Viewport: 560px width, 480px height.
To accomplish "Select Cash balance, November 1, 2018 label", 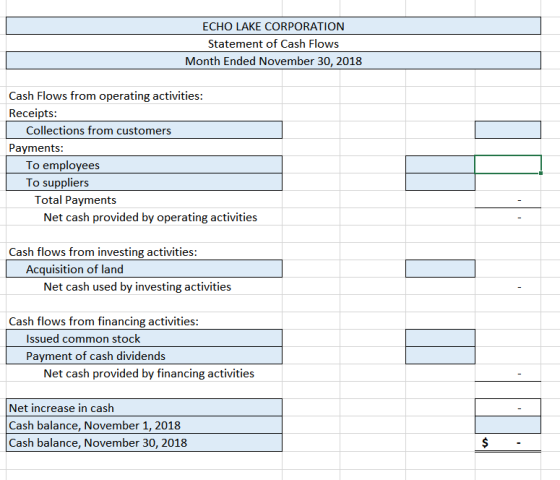I will pos(144,425).
